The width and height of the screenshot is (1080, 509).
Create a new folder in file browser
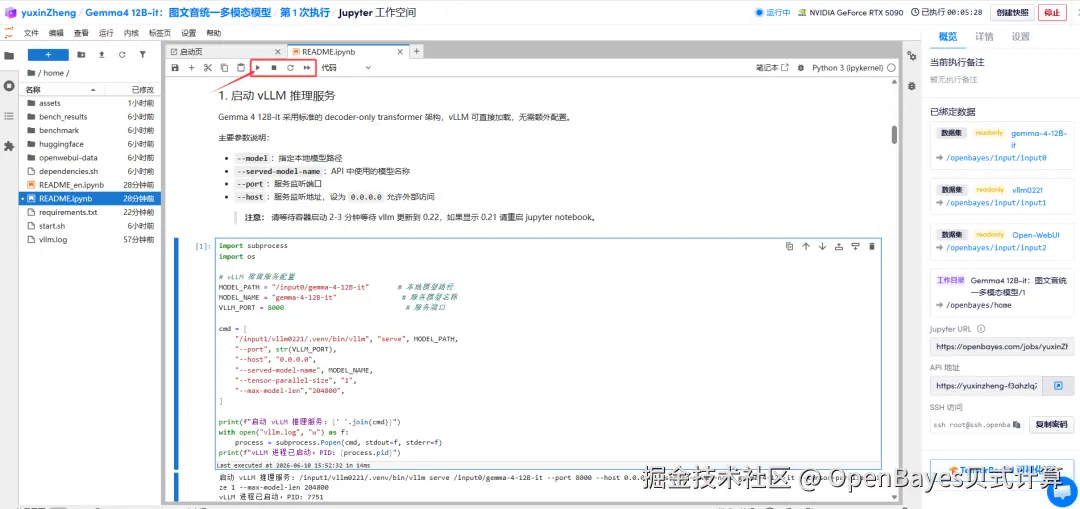pos(81,54)
